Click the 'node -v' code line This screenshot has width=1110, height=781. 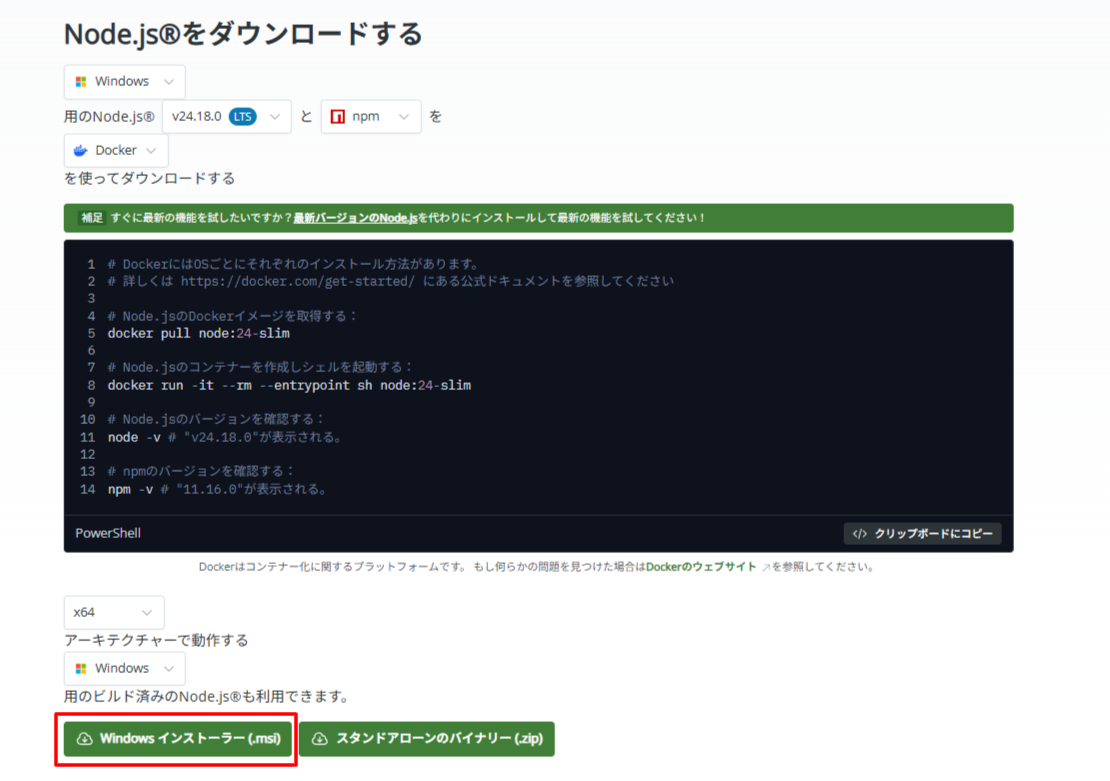click(225, 438)
